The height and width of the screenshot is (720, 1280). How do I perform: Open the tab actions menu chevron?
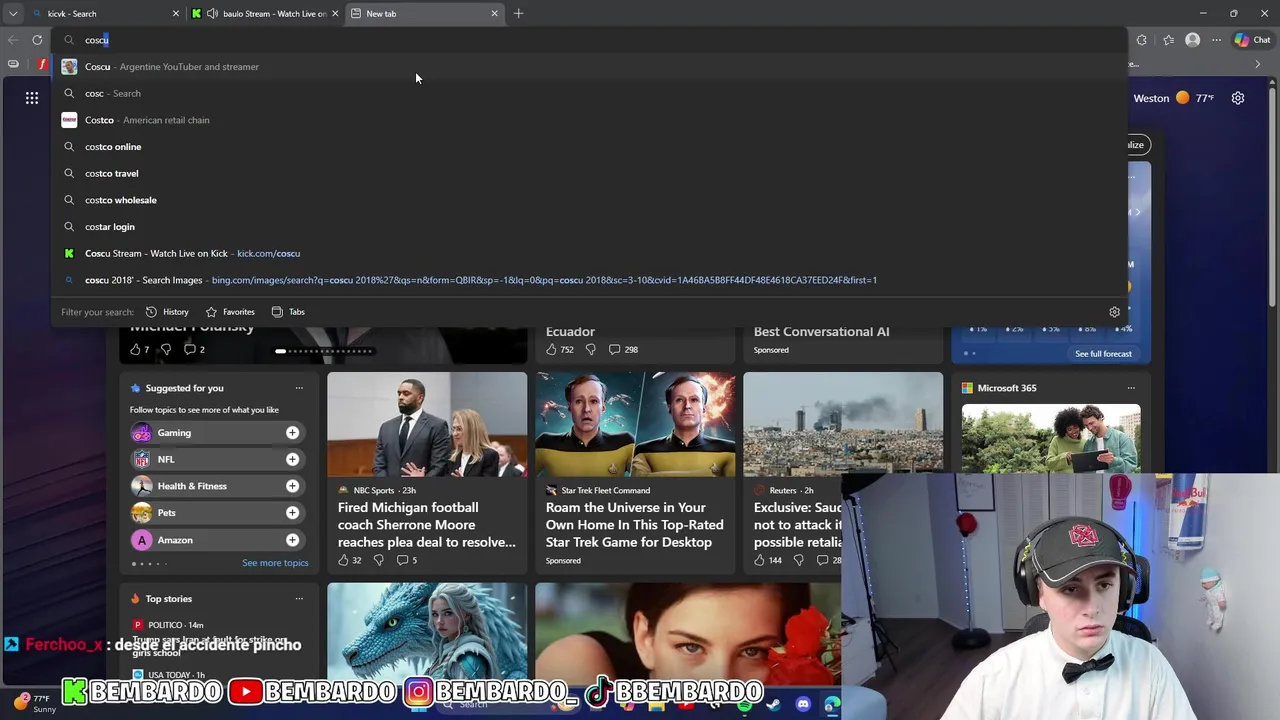[x=13, y=14]
